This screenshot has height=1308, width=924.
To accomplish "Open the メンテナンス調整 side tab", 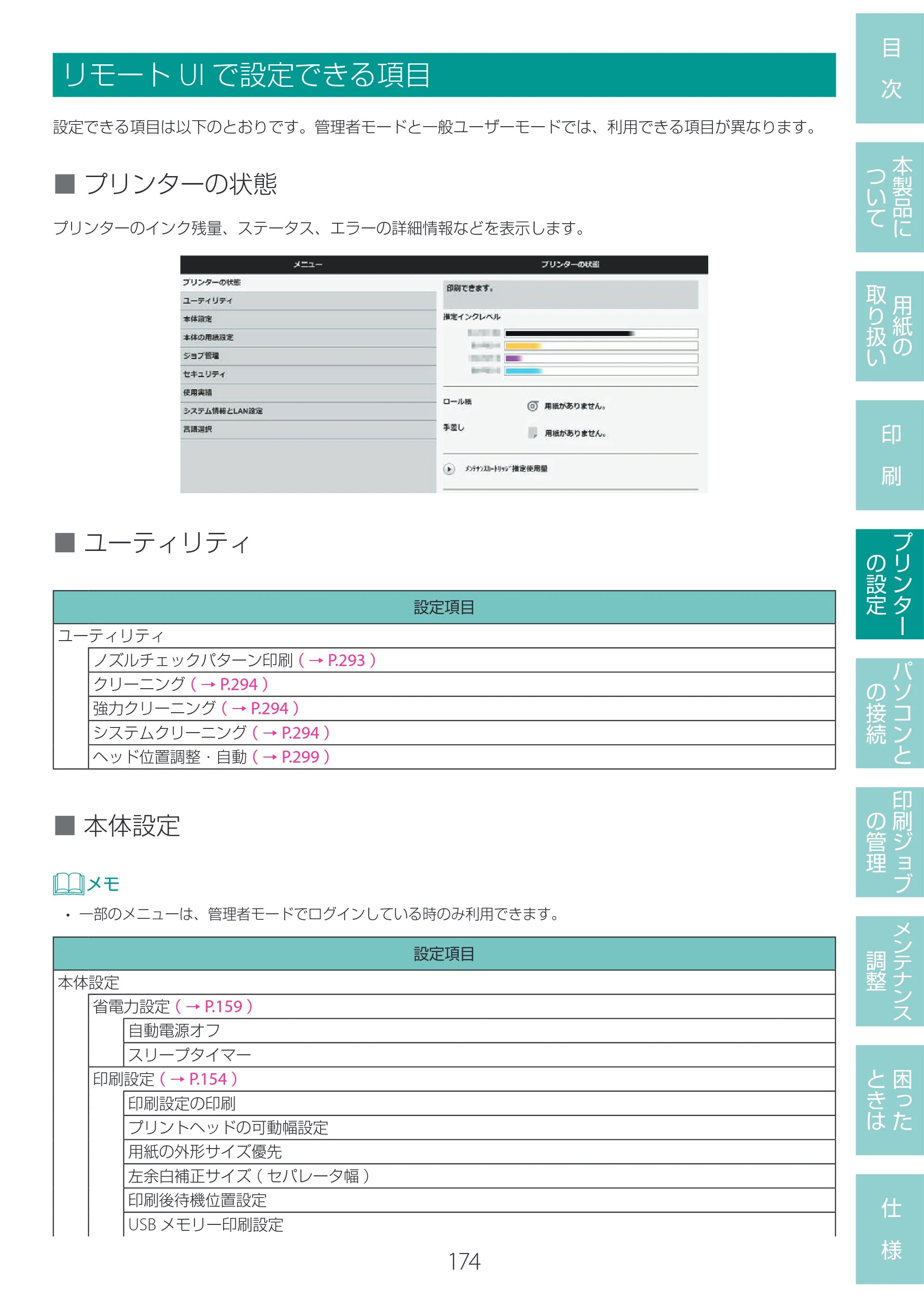I will click(x=889, y=972).
